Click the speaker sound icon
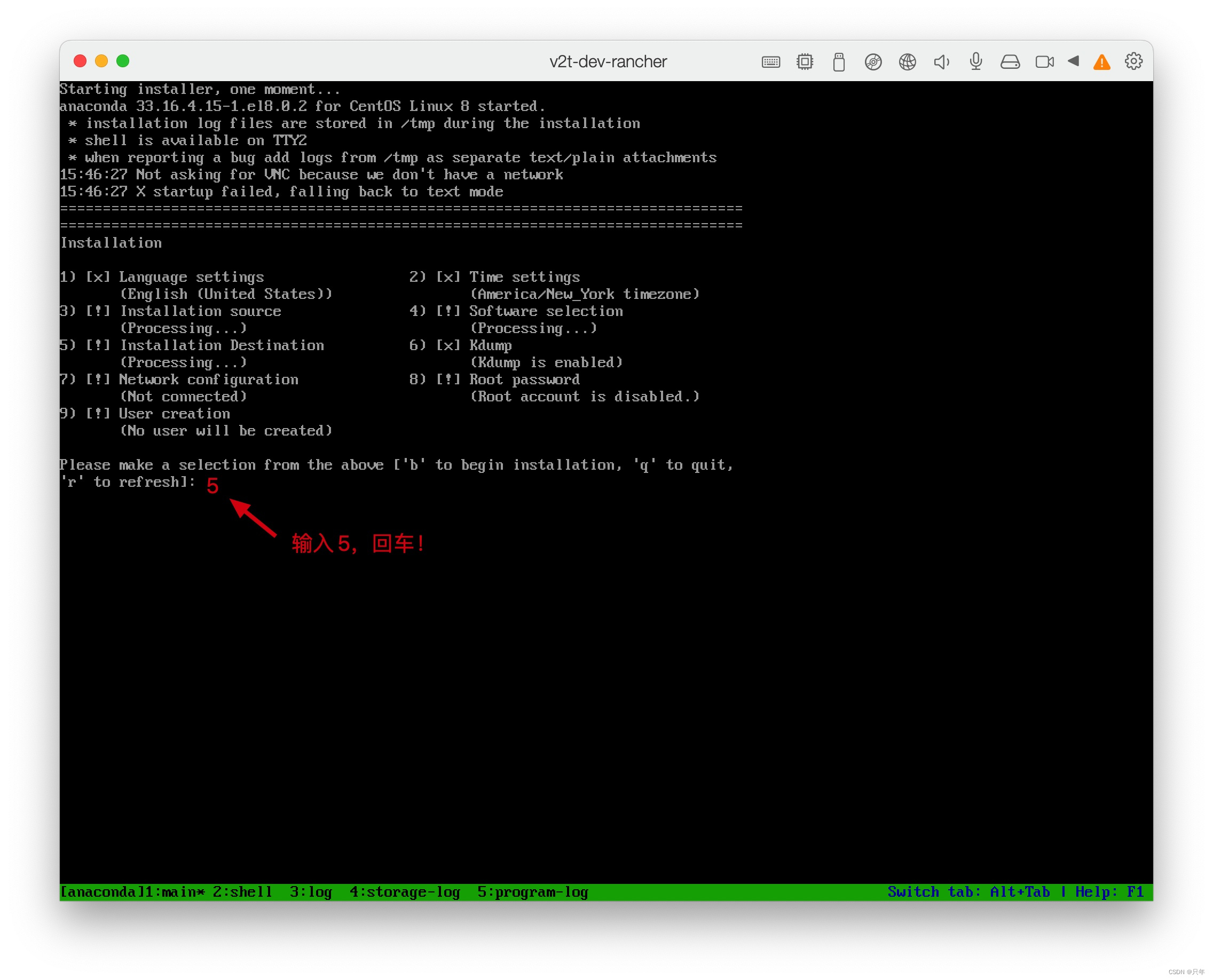 pos(941,61)
